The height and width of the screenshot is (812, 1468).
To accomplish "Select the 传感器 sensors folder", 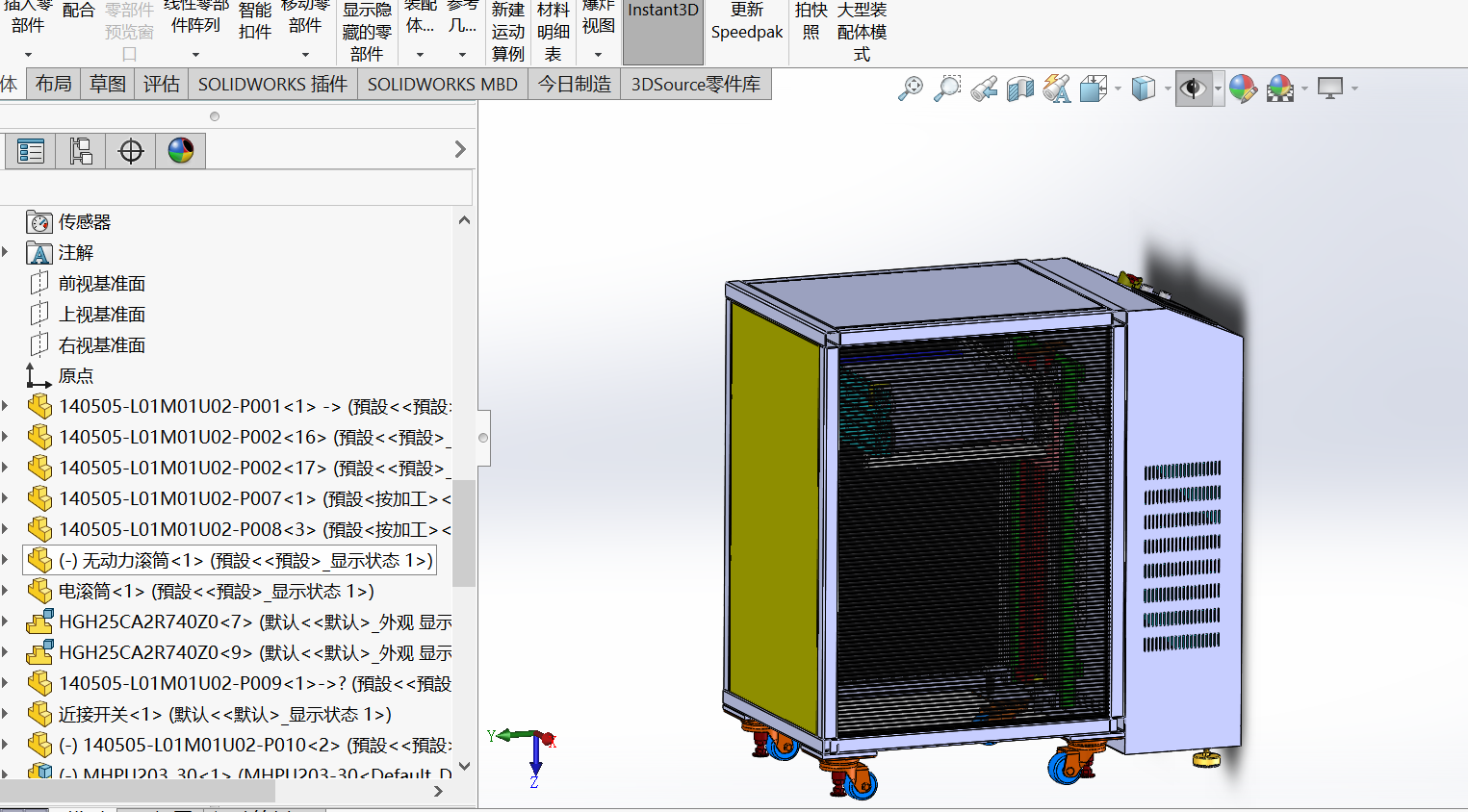I will point(85,222).
